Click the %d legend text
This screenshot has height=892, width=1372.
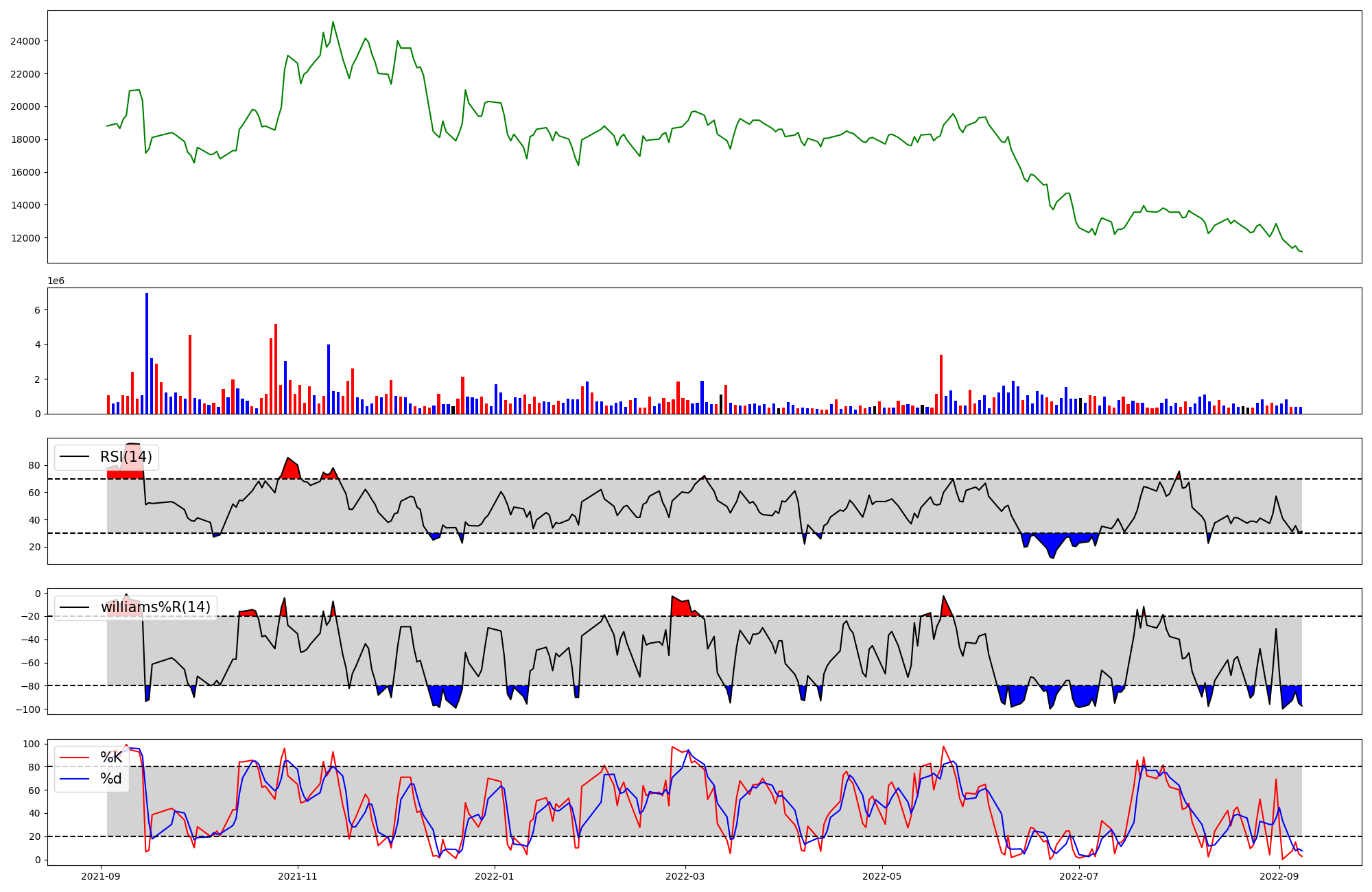[x=111, y=779]
